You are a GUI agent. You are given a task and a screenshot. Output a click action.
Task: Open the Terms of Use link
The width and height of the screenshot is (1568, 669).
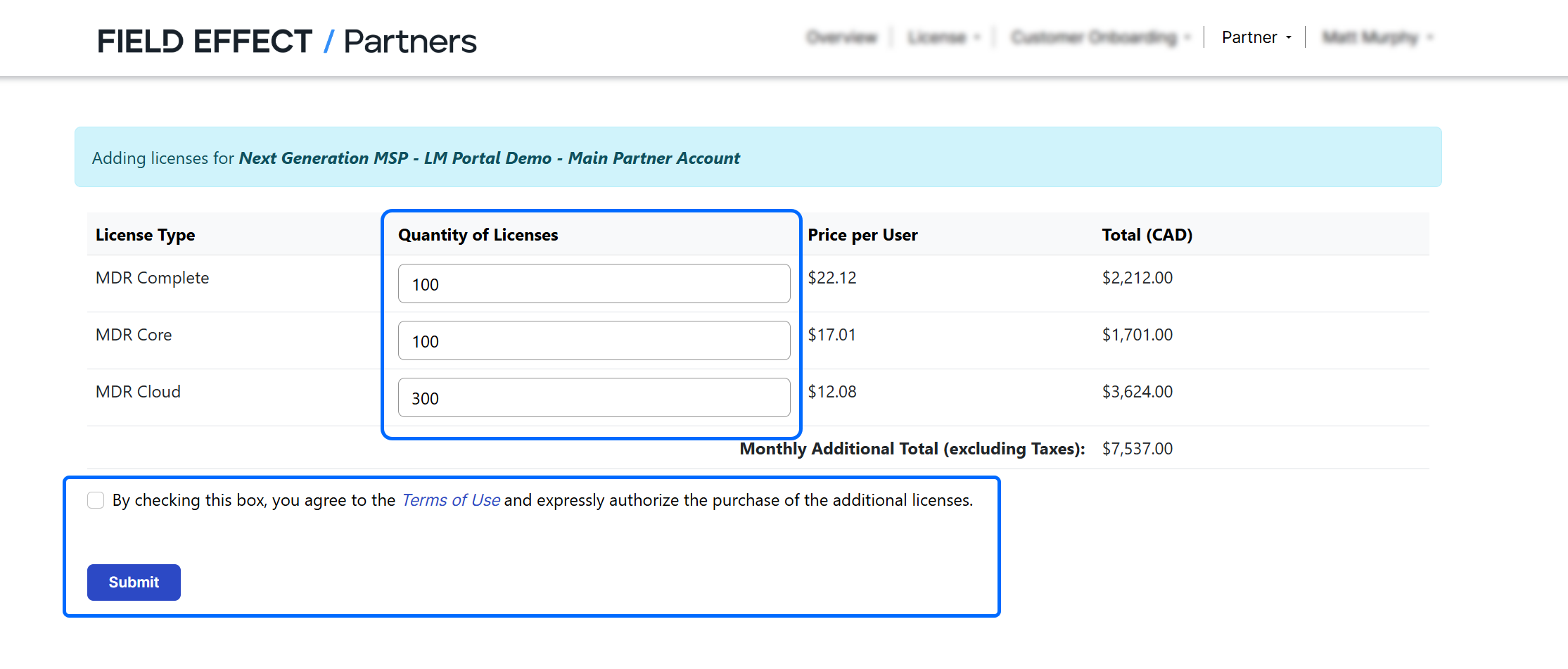click(x=451, y=500)
